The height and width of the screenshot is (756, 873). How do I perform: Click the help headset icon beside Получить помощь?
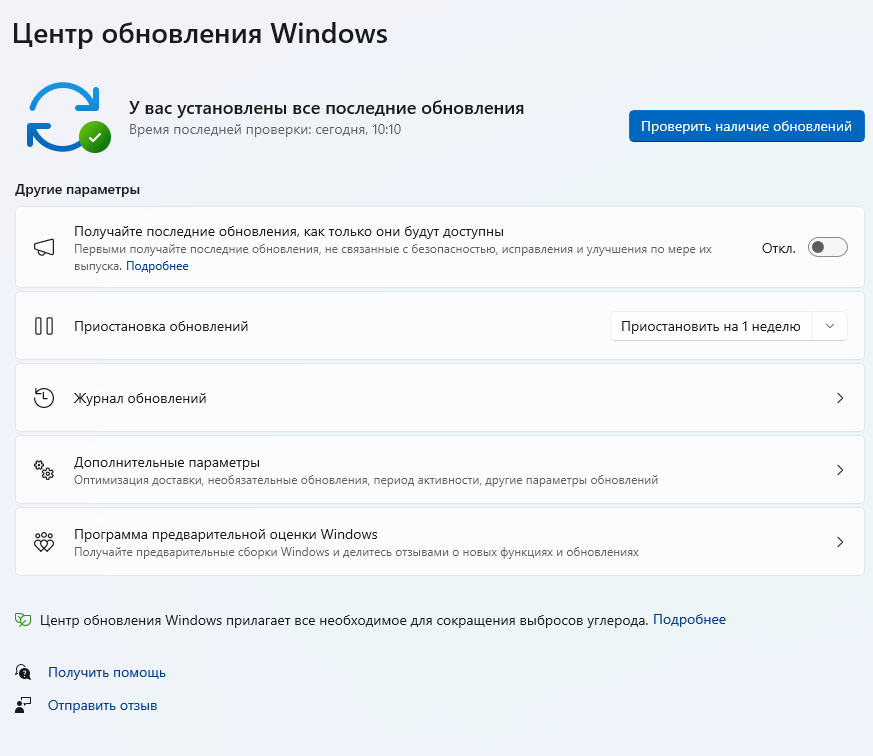click(23, 672)
